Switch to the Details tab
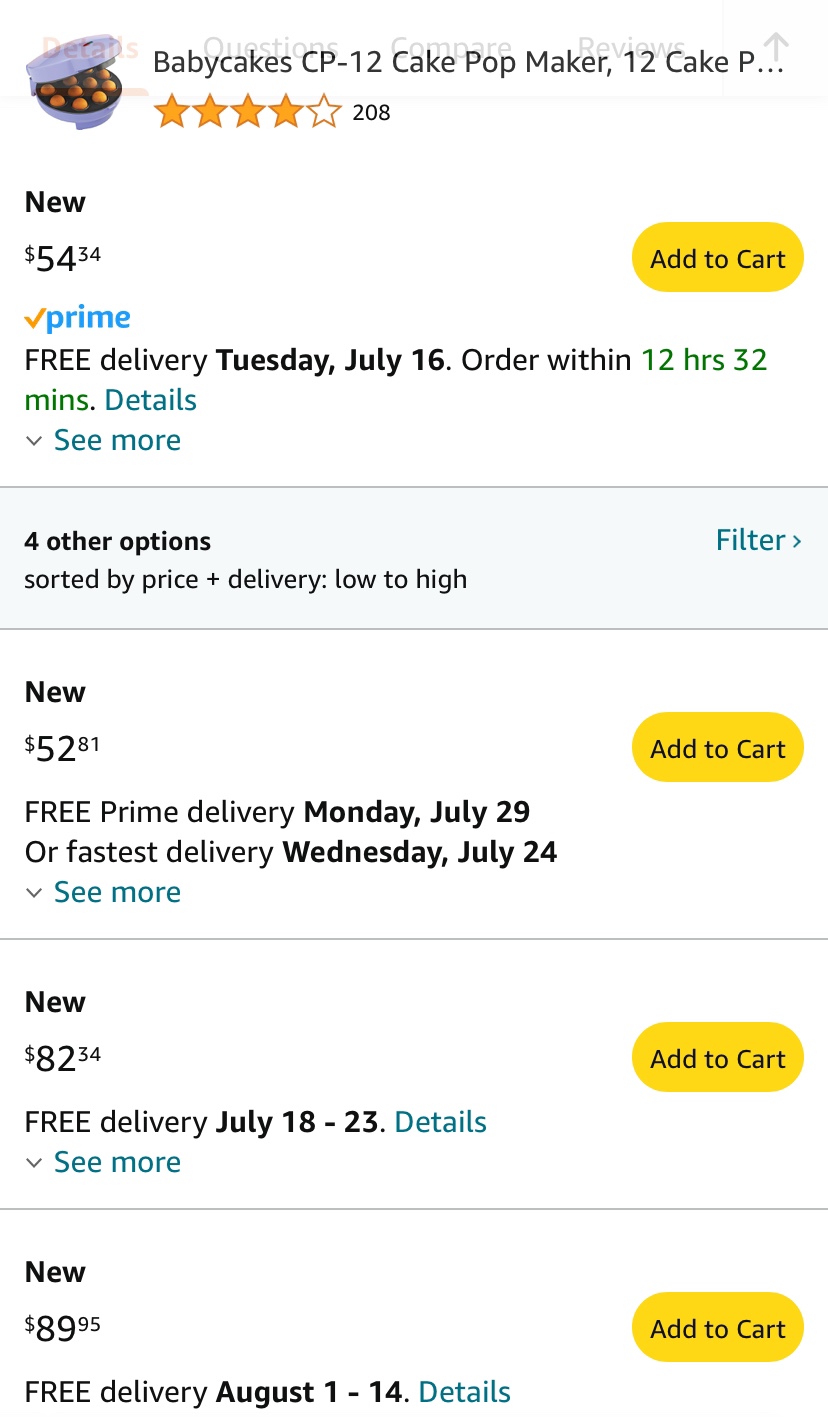 [90, 46]
